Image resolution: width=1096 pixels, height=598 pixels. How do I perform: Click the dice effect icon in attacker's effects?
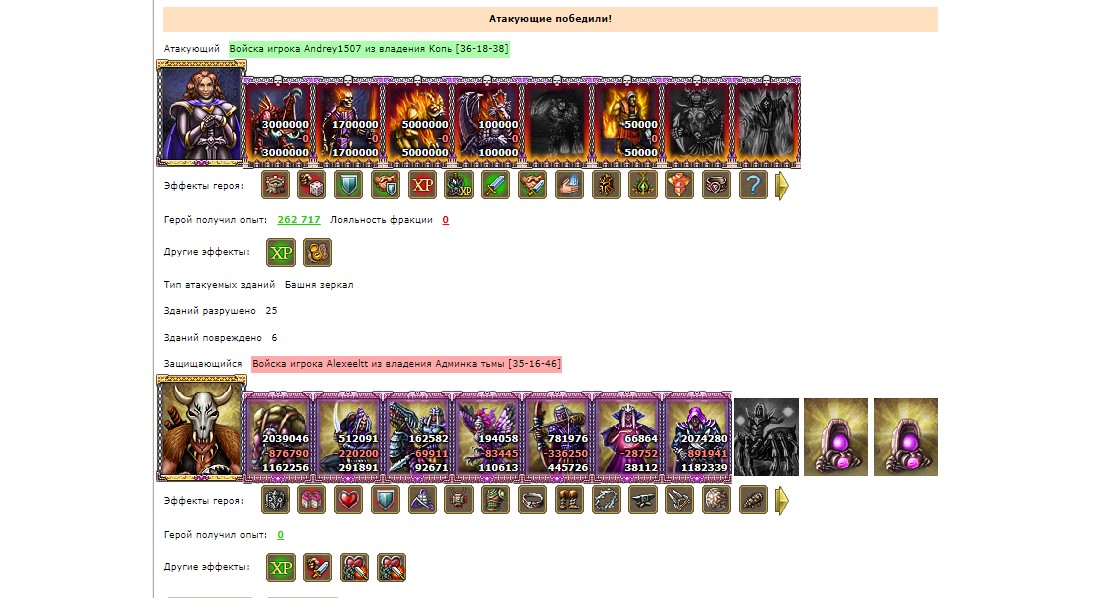click(x=312, y=185)
